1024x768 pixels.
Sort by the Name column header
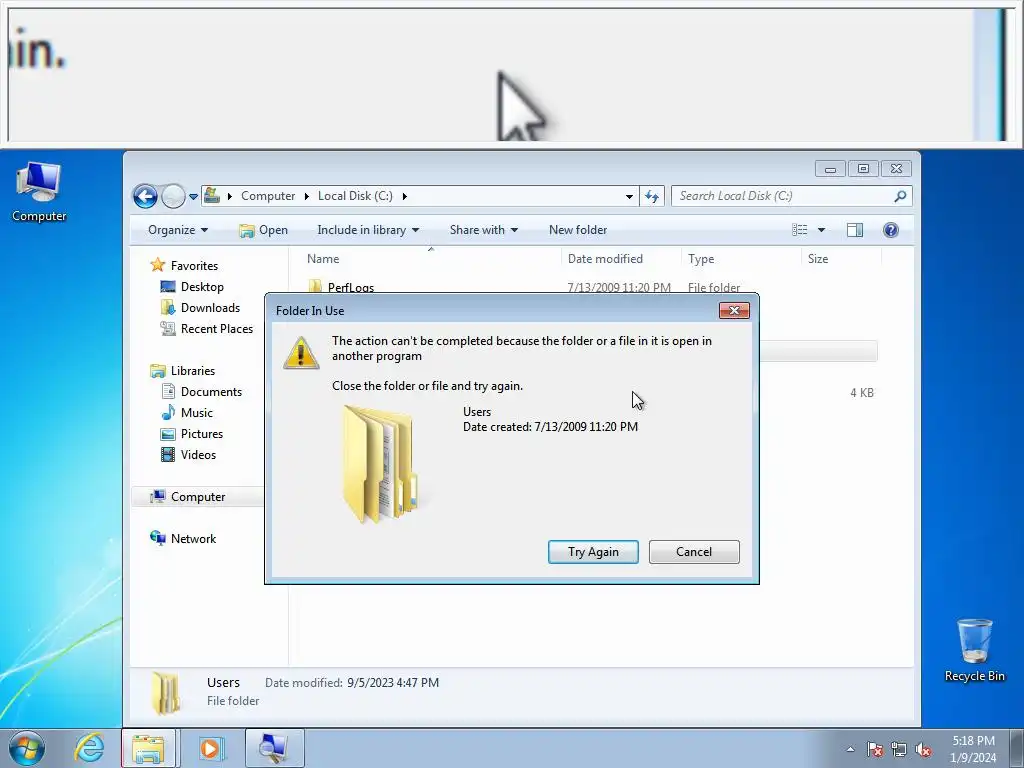click(431, 259)
